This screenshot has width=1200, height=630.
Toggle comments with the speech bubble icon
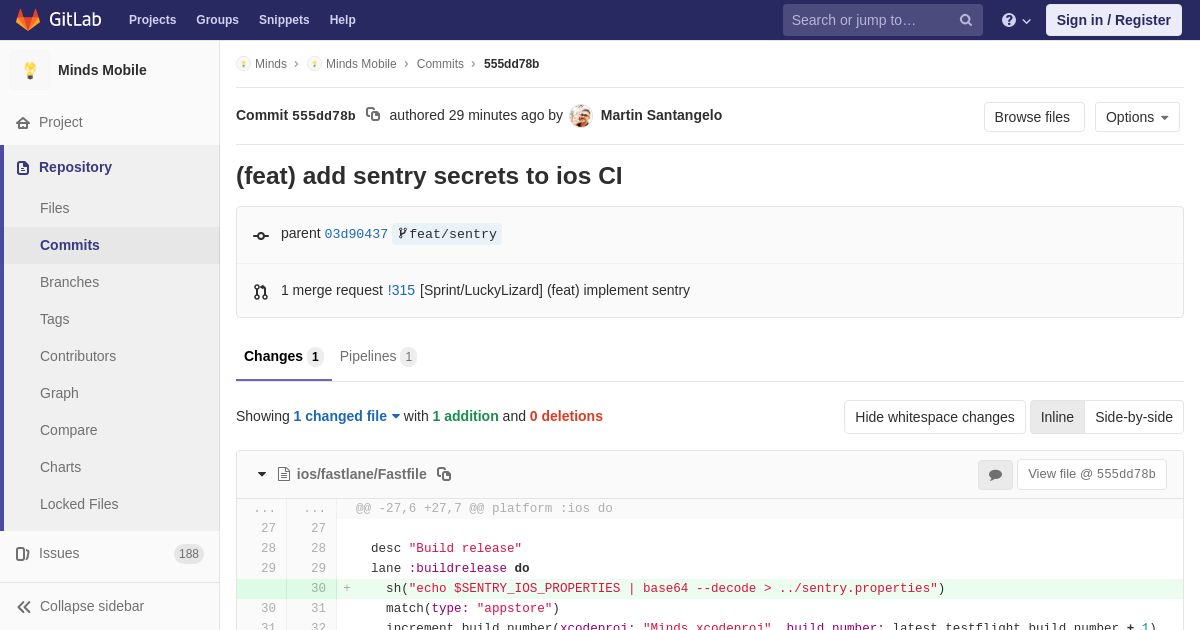[x=995, y=475]
